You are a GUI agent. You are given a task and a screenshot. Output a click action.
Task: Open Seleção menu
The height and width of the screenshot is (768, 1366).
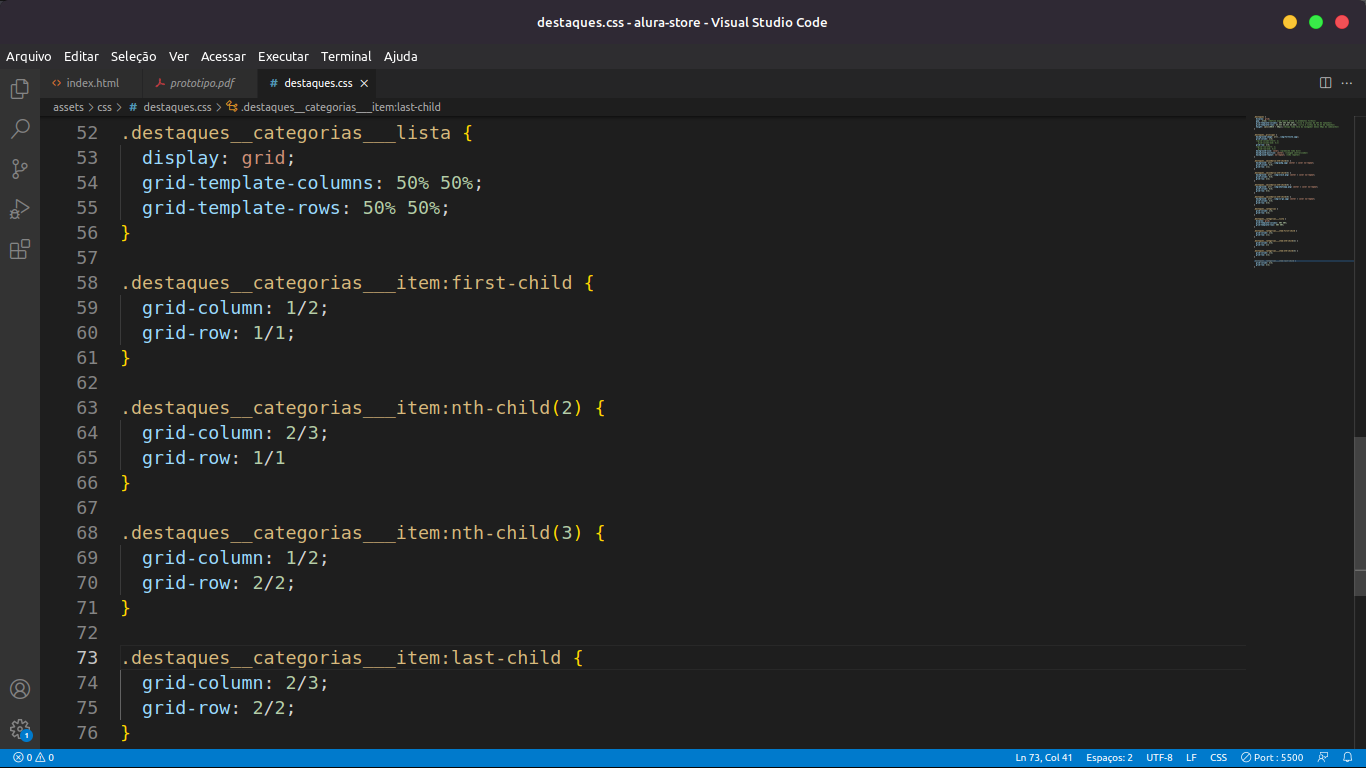[133, 56]
